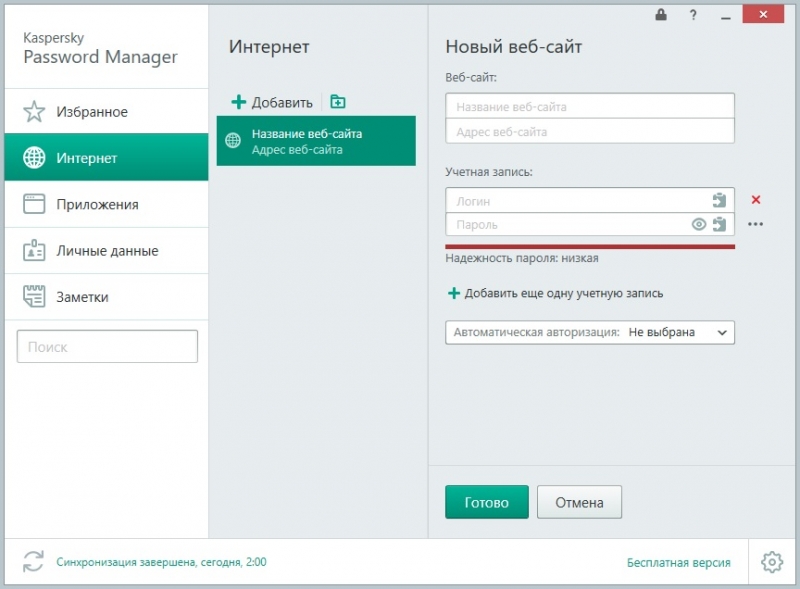
Task: Click the clipboard copy icon in the Пароль field
Action: pyautogui.click(x=719, y=224)
